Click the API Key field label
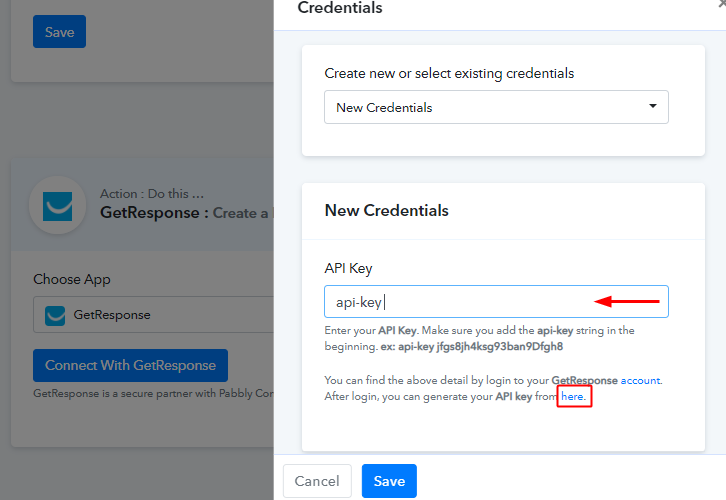 tap(348, 269)
